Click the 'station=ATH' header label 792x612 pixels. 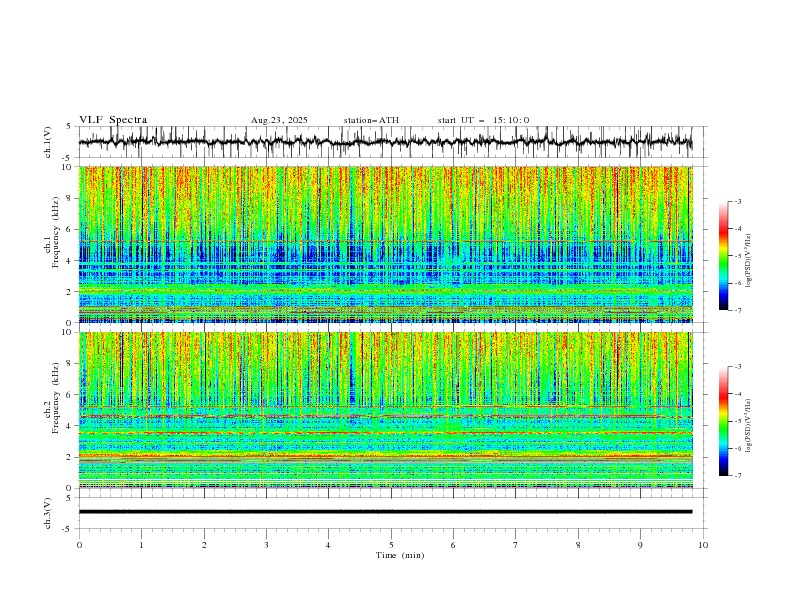point(371,120)
